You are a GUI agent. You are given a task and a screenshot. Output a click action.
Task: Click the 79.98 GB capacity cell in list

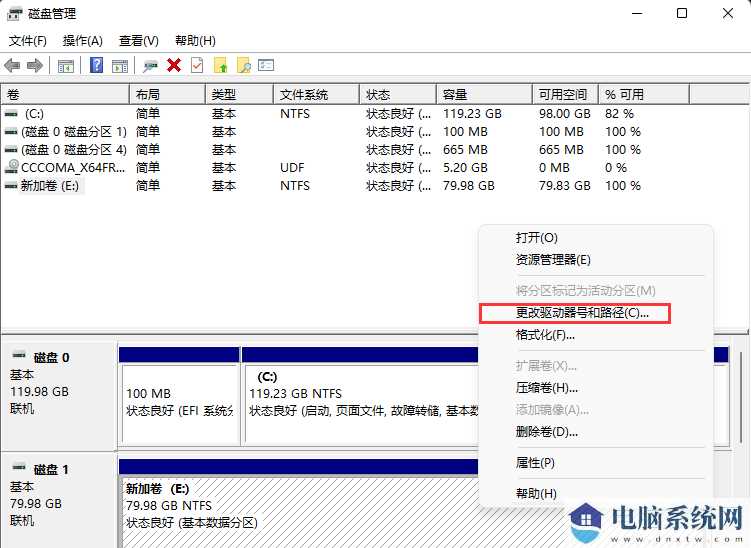pyautogui.click(x=468, y=186)
